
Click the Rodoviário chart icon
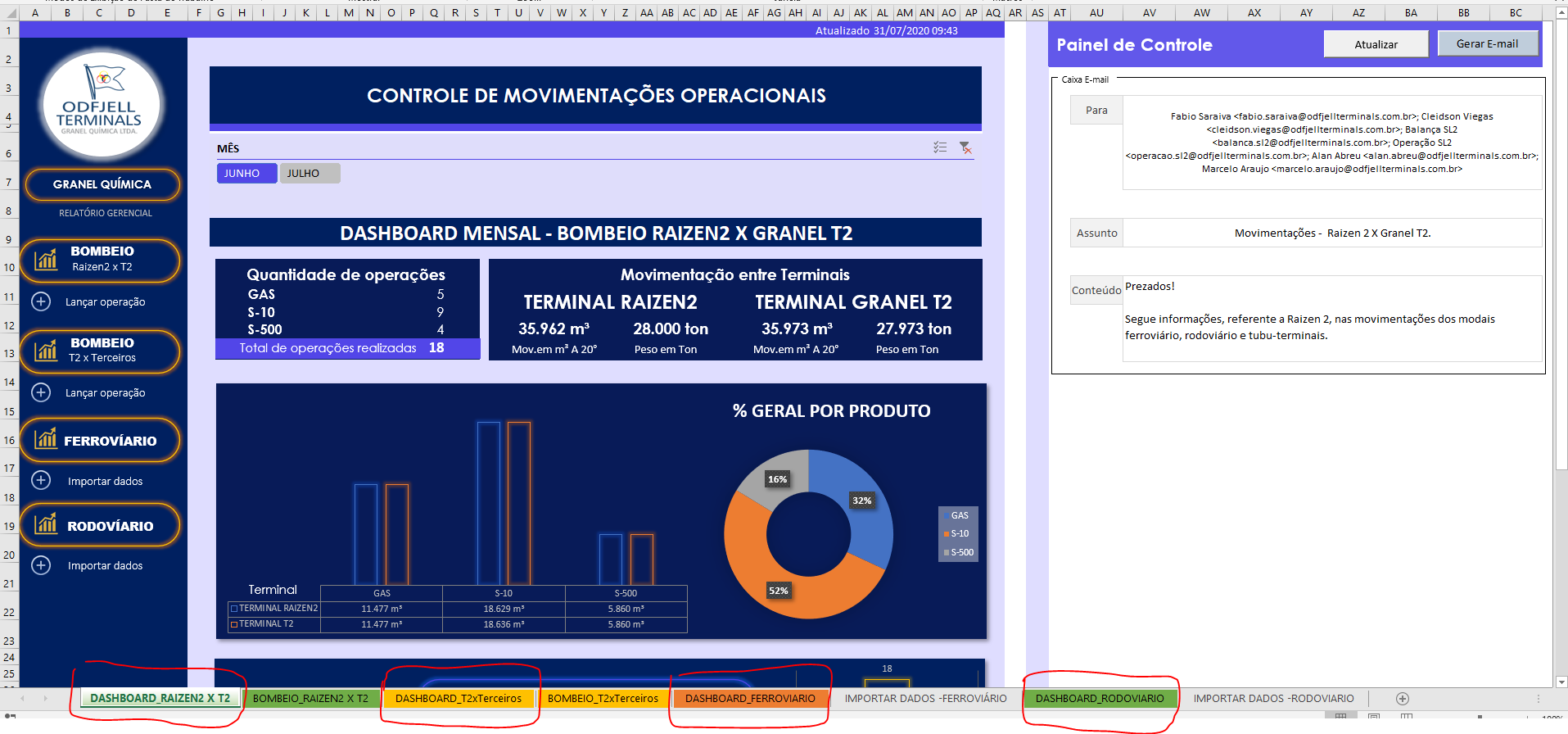pyautogui.click(x=46, y=524)
